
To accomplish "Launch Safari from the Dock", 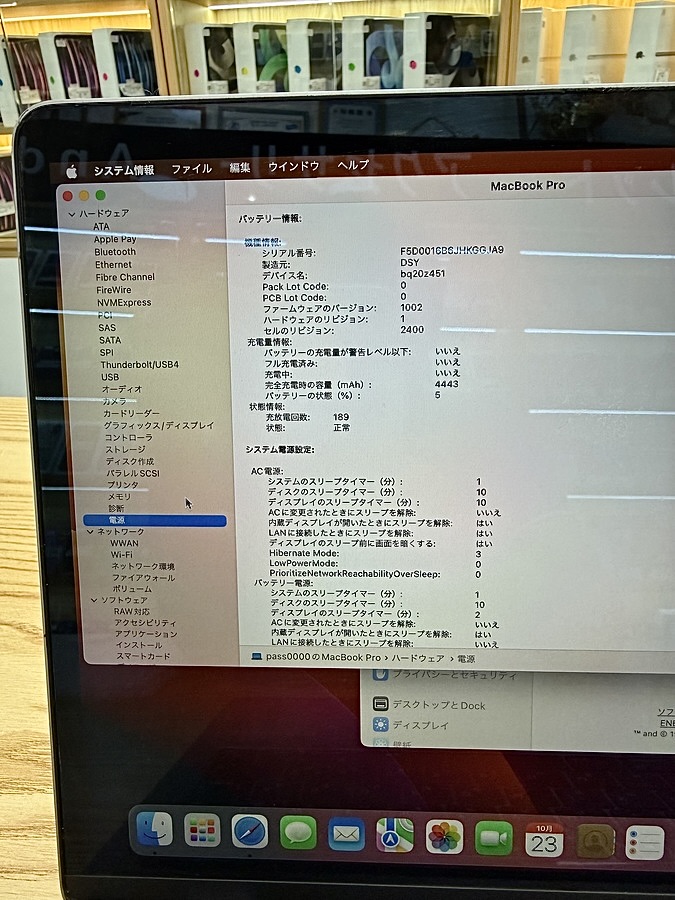I will (x=250, y=832).
